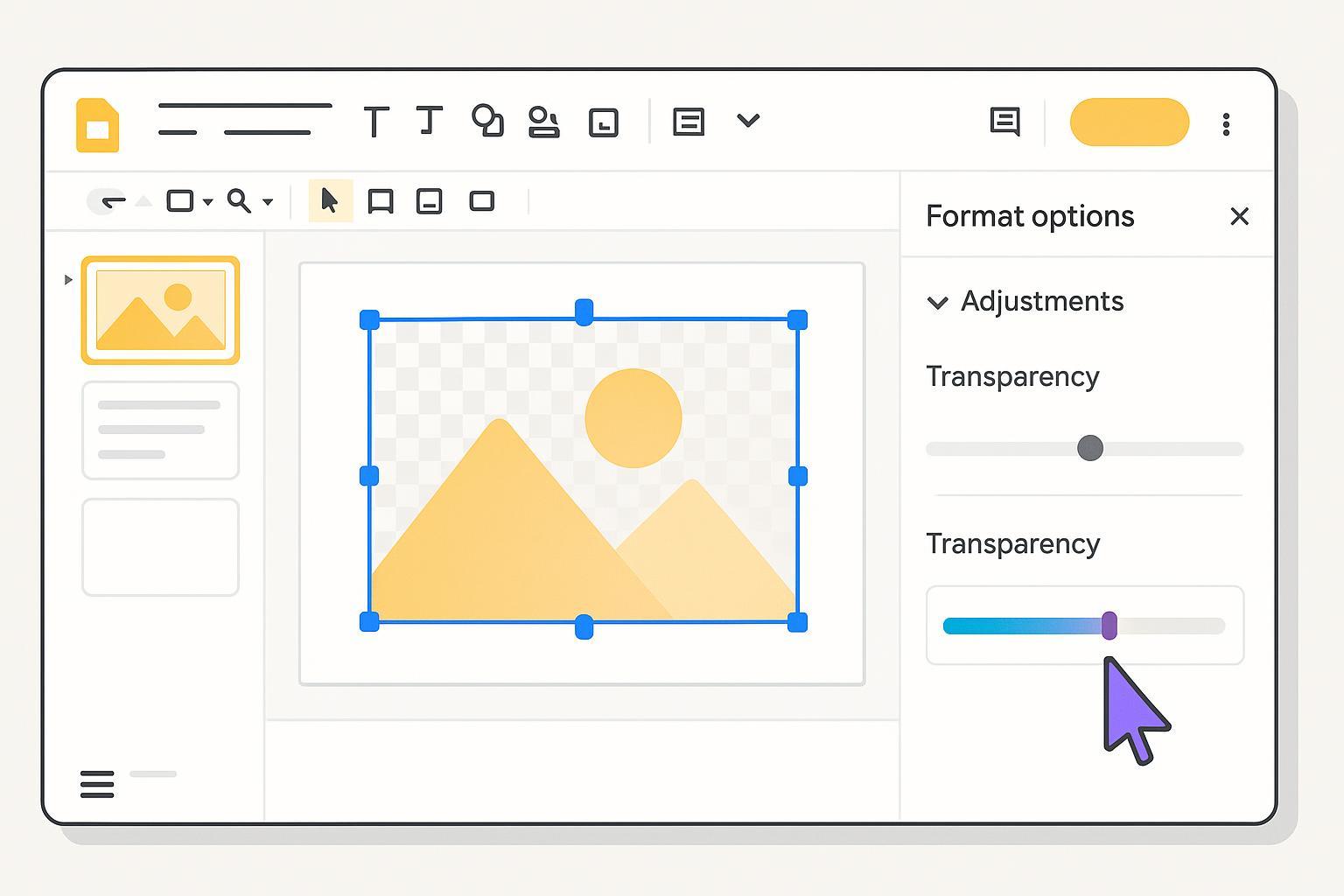Click the purple handle on gradient slider
This screenshot has width=1344, height=896.
coord(1109,625)
